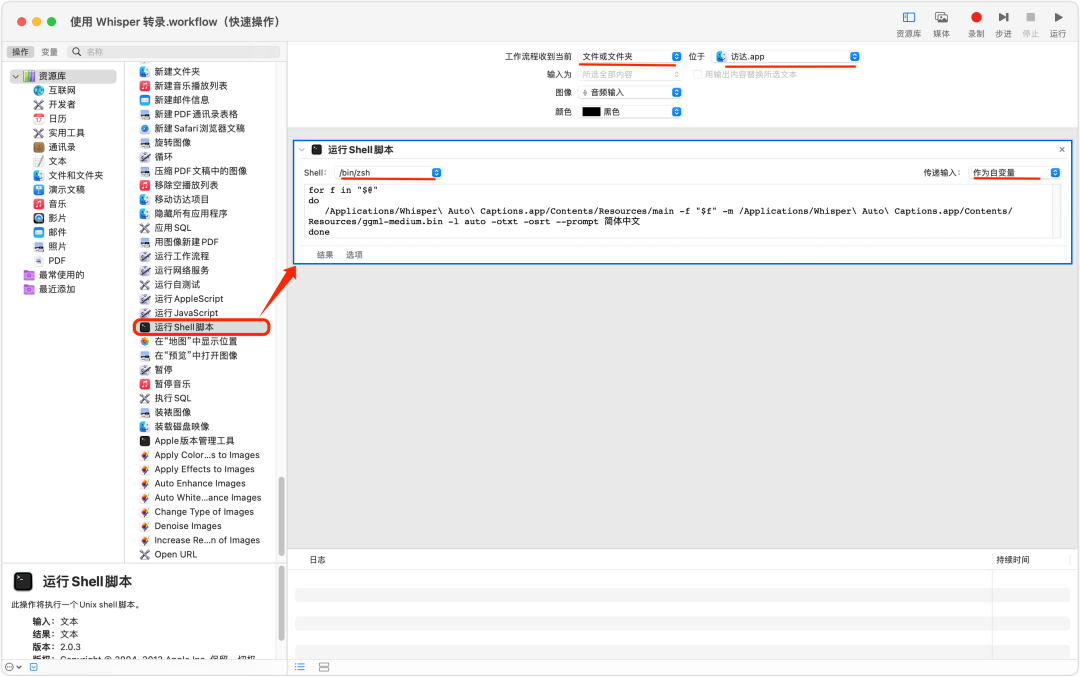The image size is (1080, 677).
Task: Open the Shell dropdown showing /bin/zsh
Action: click(x=388, y=173)
